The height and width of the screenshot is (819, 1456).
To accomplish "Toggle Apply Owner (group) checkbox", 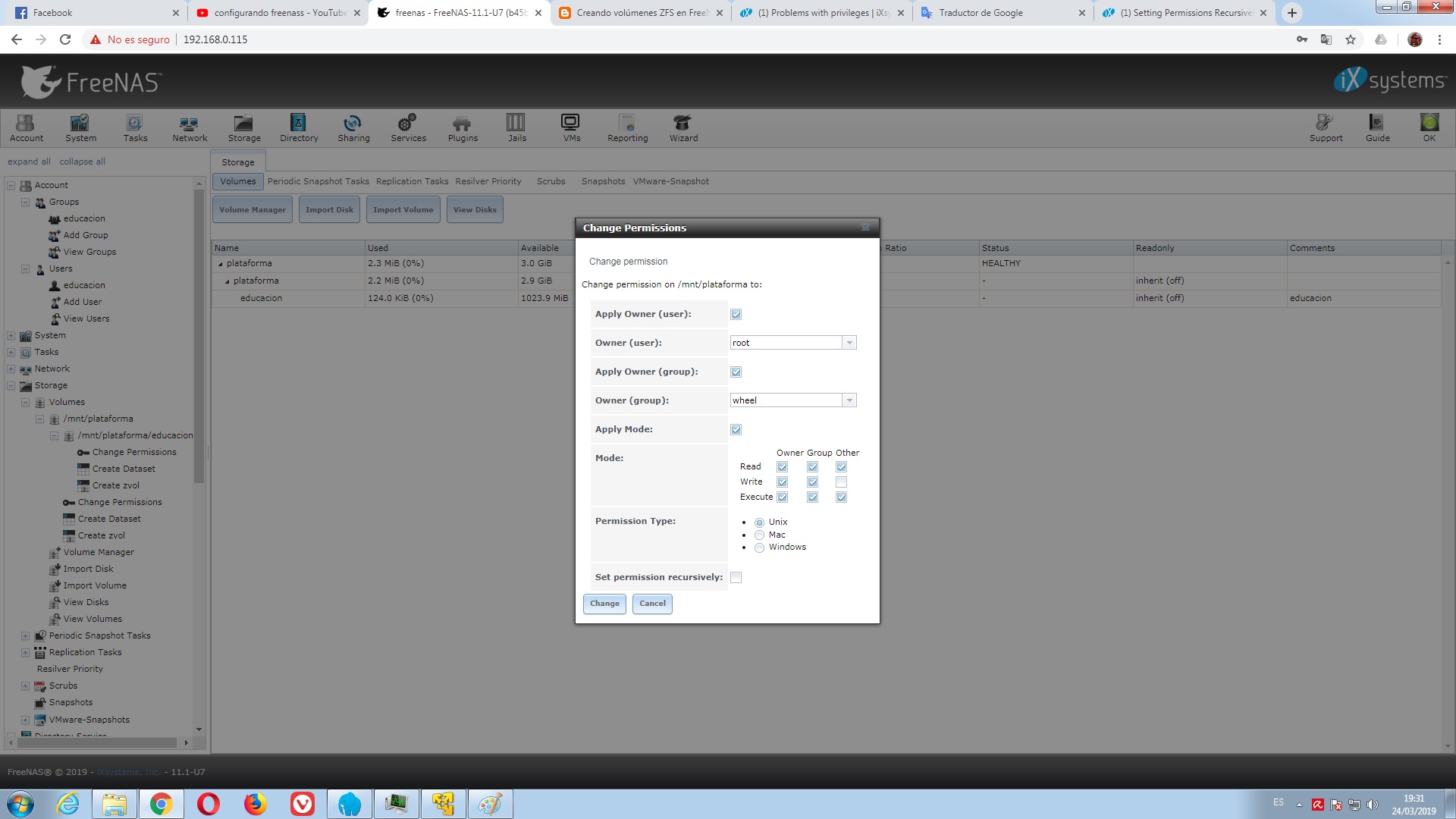I will click(x=736, y=372).
